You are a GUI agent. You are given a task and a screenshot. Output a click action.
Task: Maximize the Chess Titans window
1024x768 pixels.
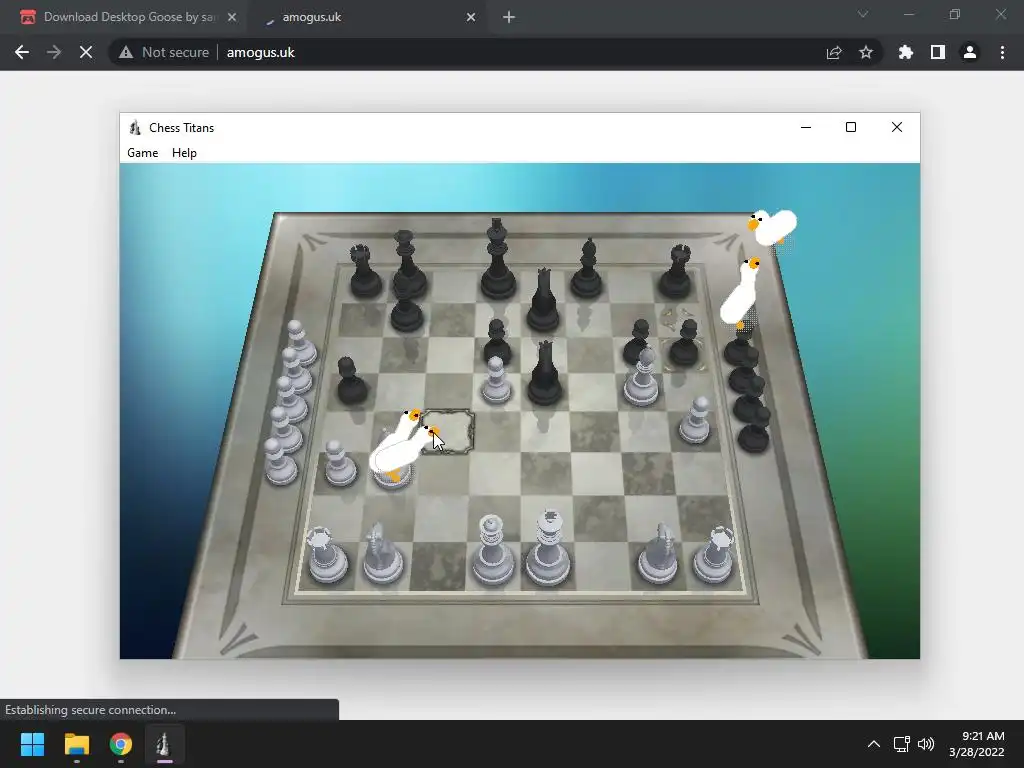[x=851, y=127]
